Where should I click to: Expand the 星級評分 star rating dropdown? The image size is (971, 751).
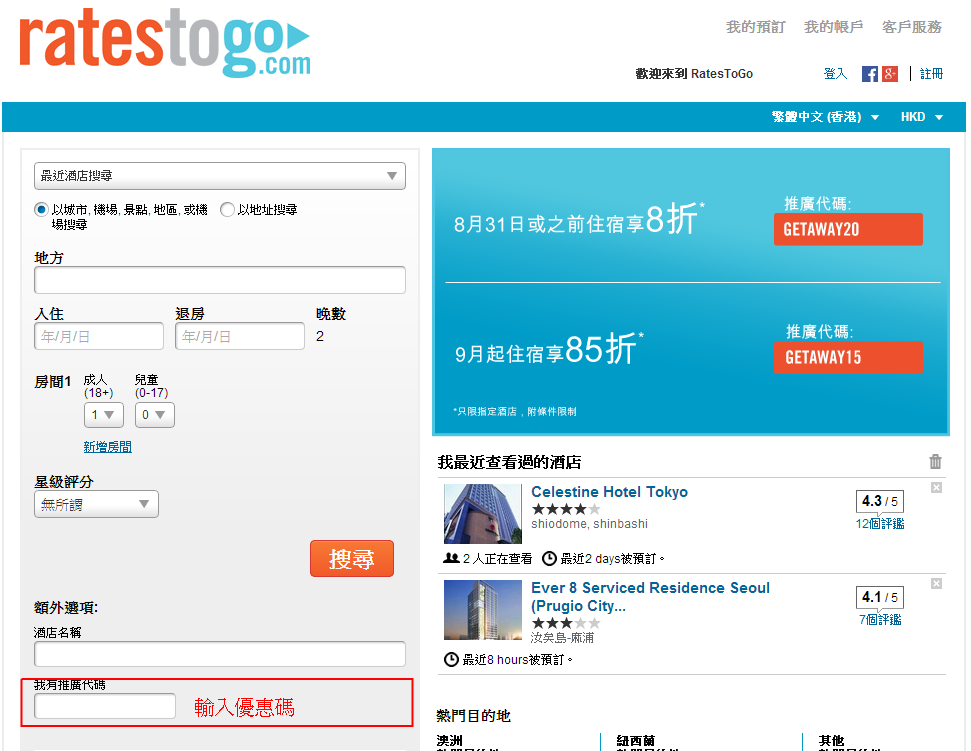point(96,505)
